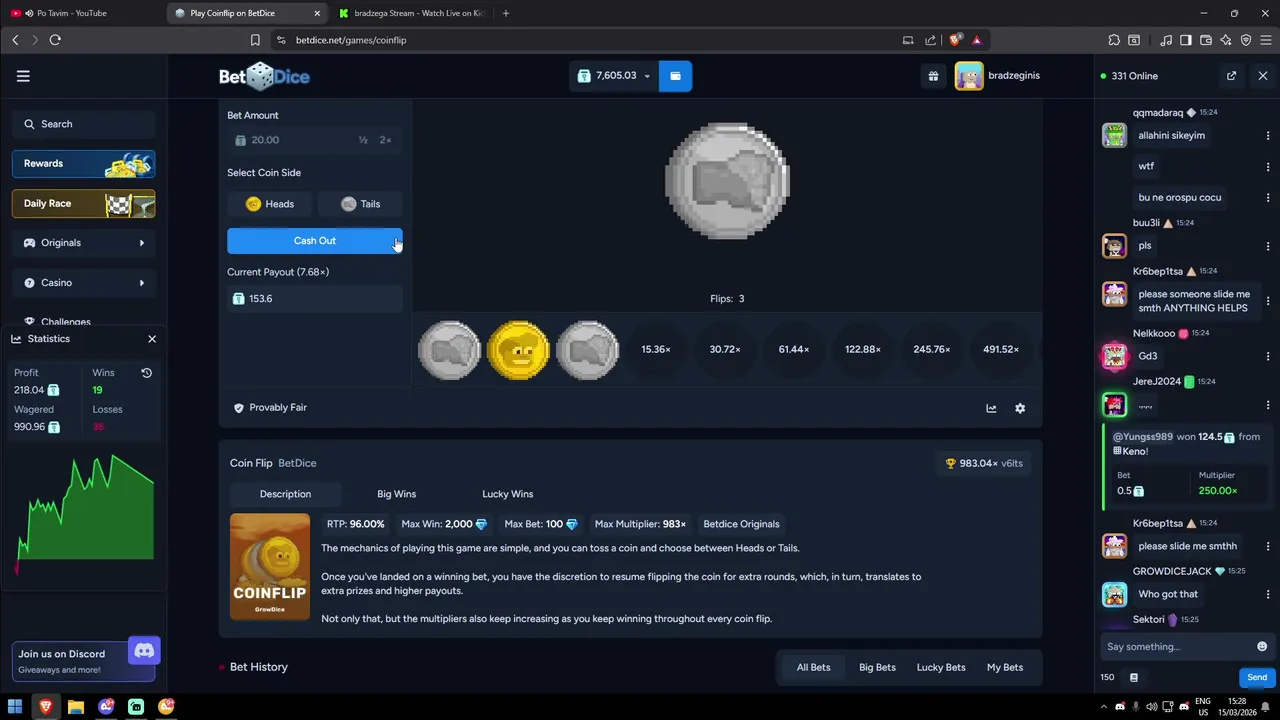Select the Lucky Bets tab

coord(941,668)
